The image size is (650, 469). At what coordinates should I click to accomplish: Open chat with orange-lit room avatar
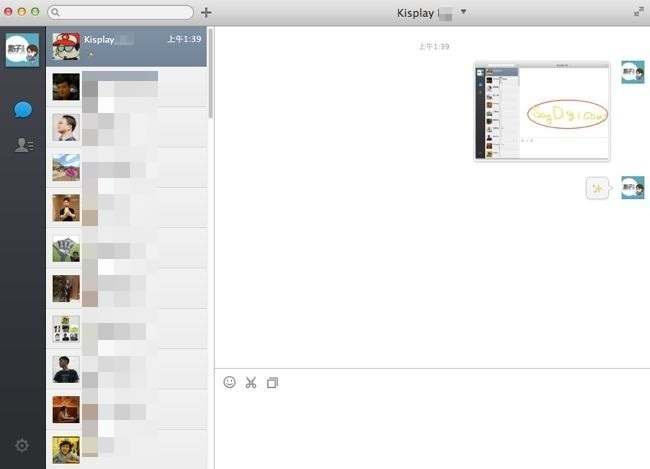[126, 409]
